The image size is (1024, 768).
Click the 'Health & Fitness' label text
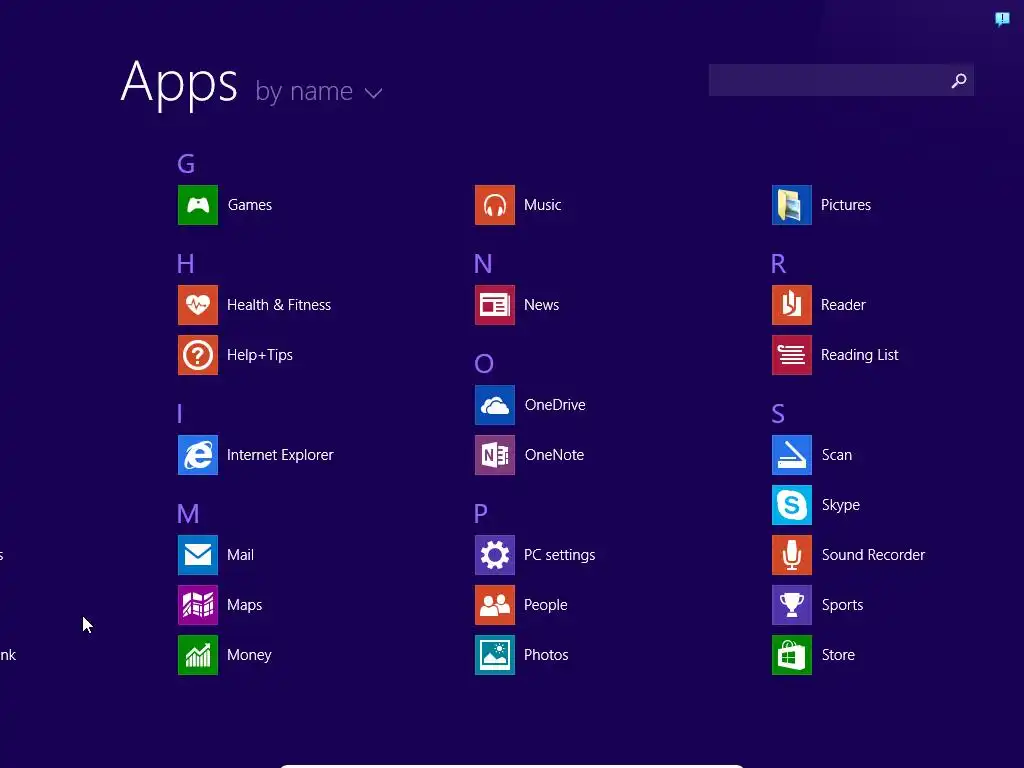[x=279, y=305]
